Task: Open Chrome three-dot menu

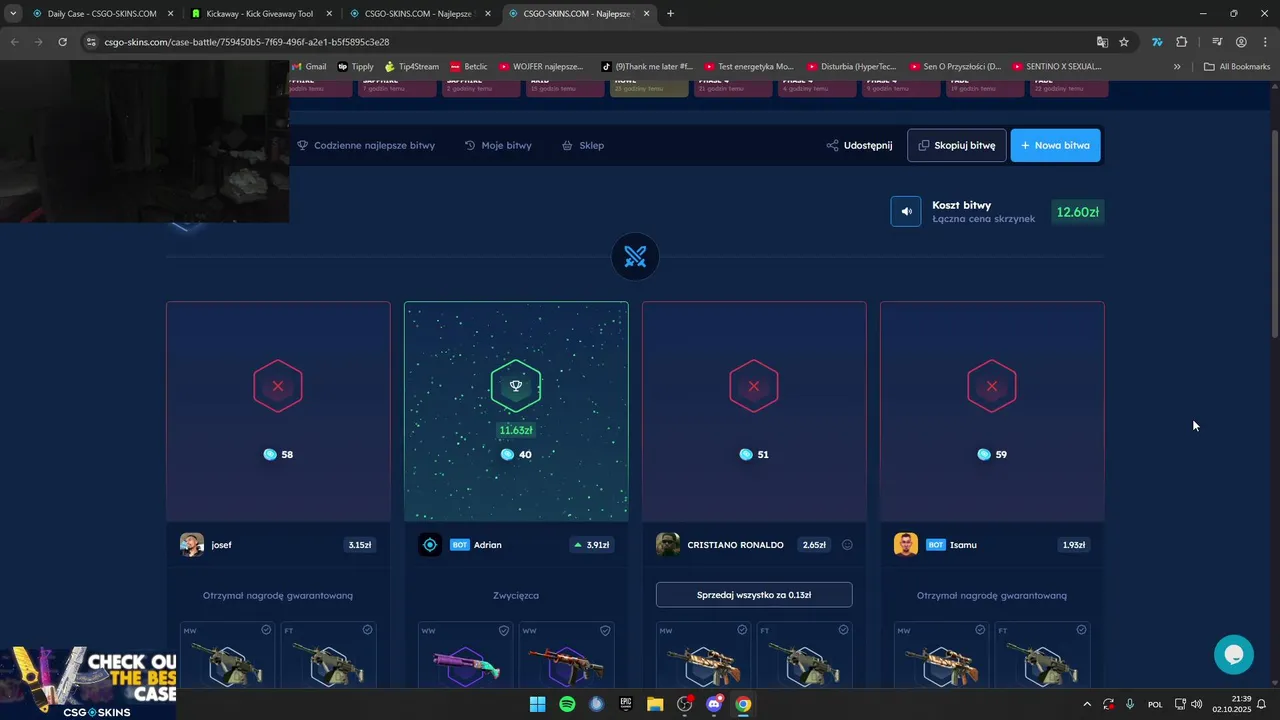Action: (x=1264, y=42)
